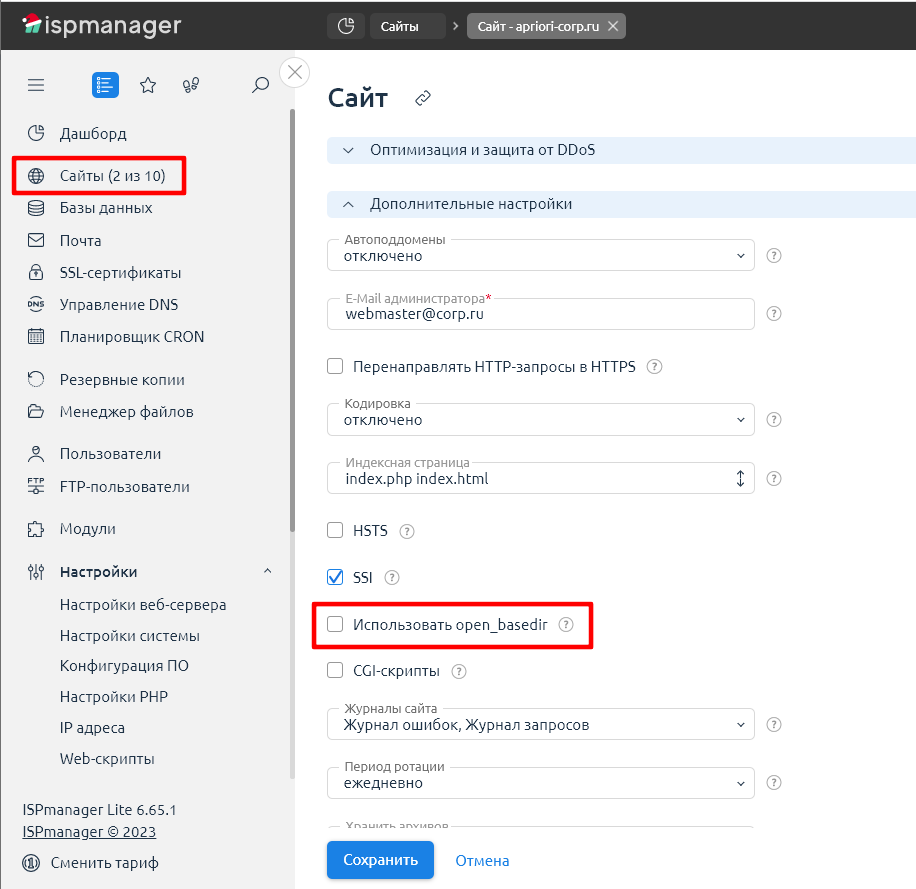Open the footprints history icon
The height and width of the screenshot is (889, 916).
click(191, 85)
